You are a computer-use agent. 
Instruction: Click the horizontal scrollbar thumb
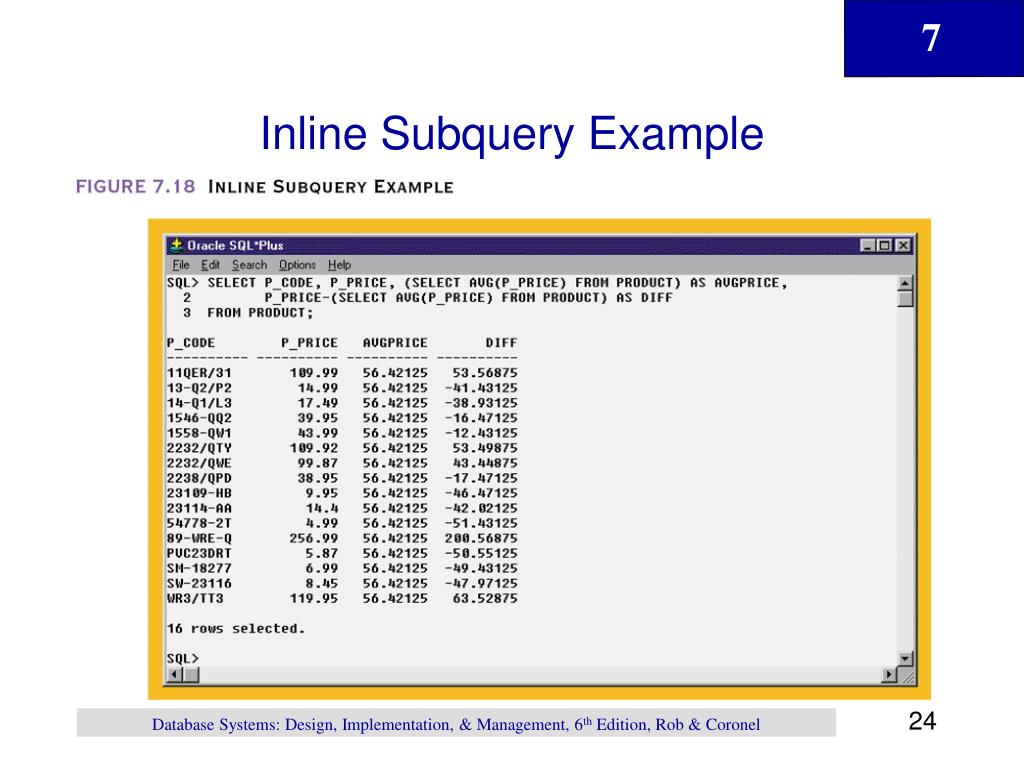tap(191, 675)
